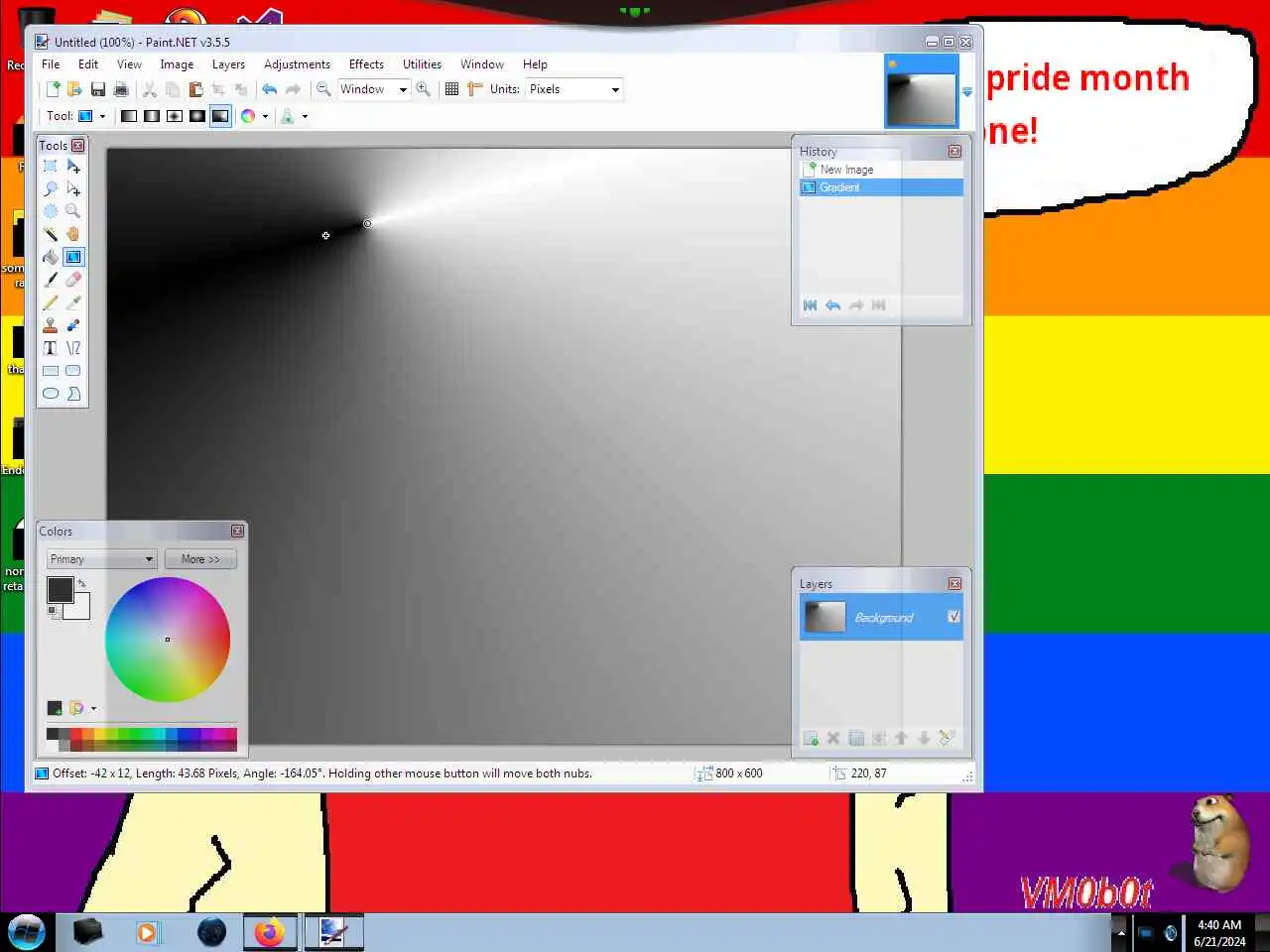Select the Move Selection tool
This screenshot has width=1270, height=952.
(73, 188)
